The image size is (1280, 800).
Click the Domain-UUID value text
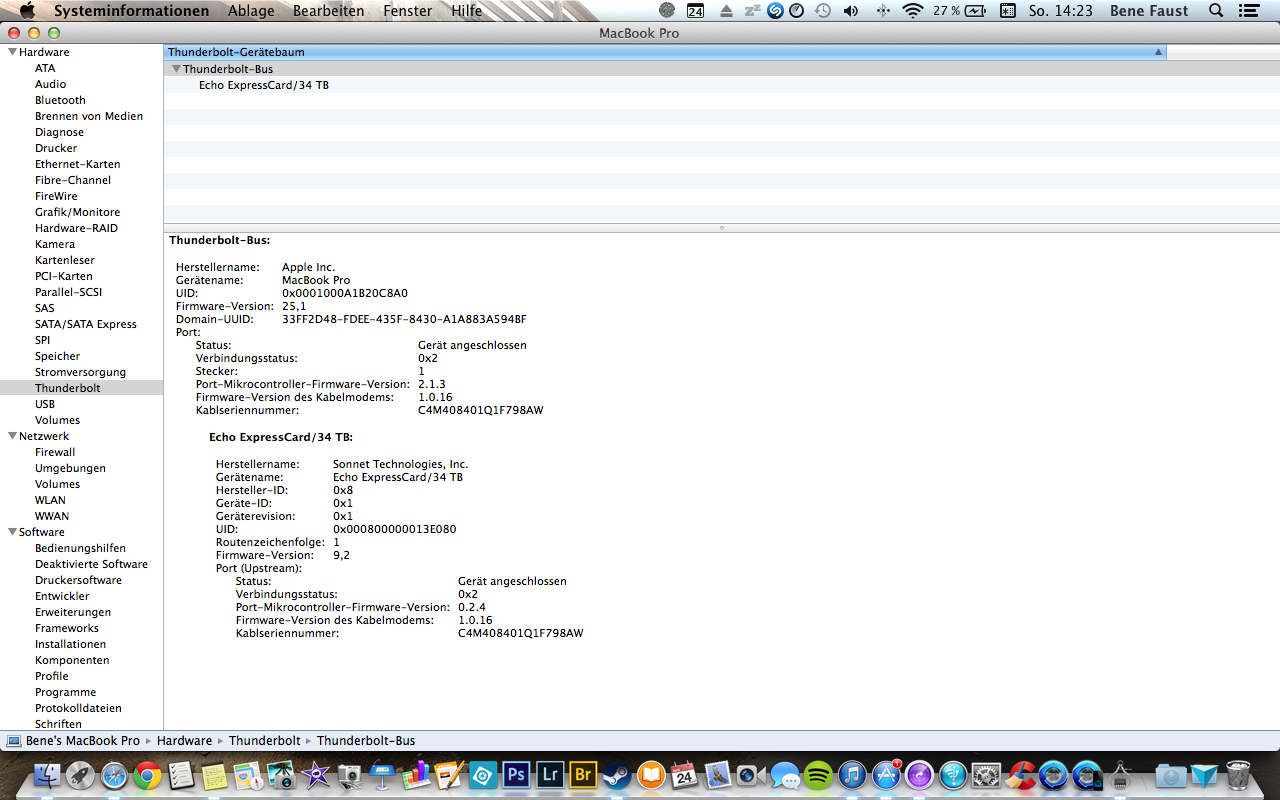point(404,319)
